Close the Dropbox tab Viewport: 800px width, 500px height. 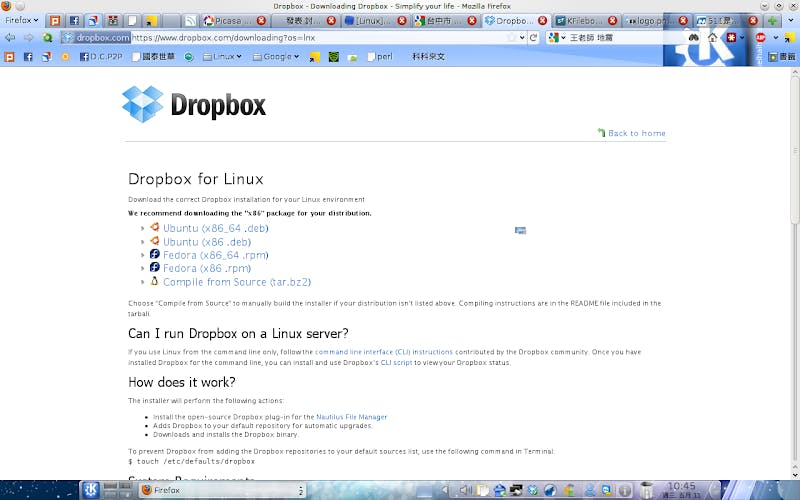pos(543,20)
